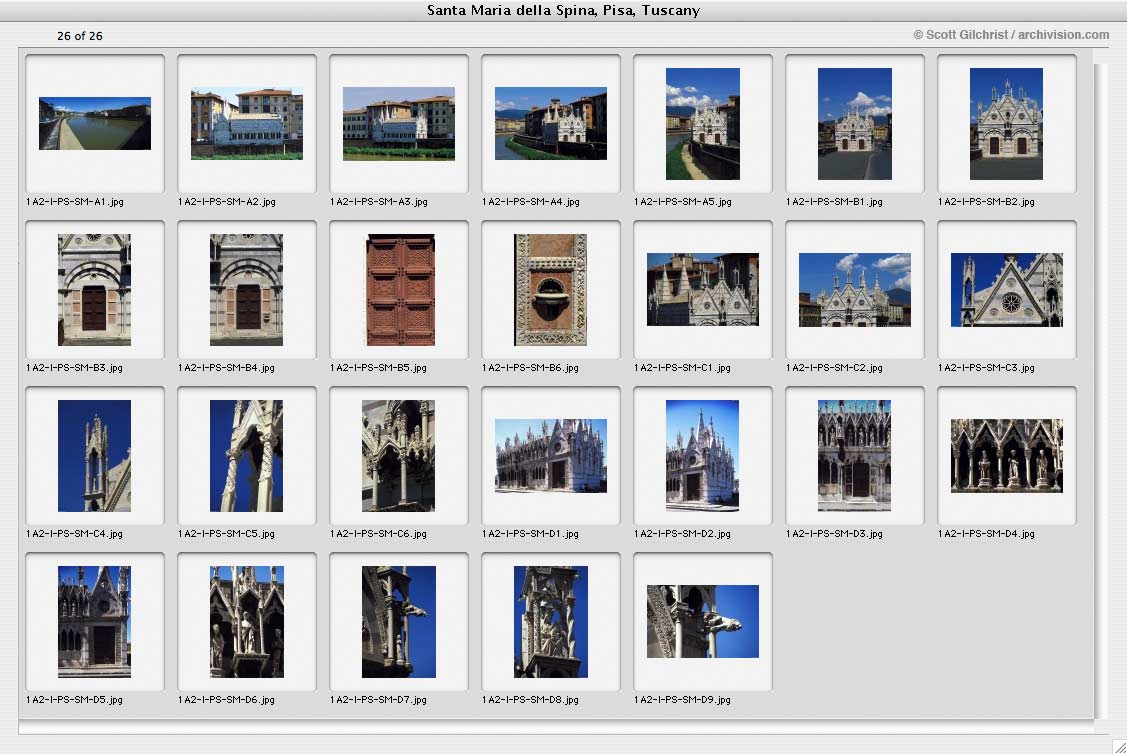
Task: Select the B3 doorway thumbnail
Action: pos(94,290)
